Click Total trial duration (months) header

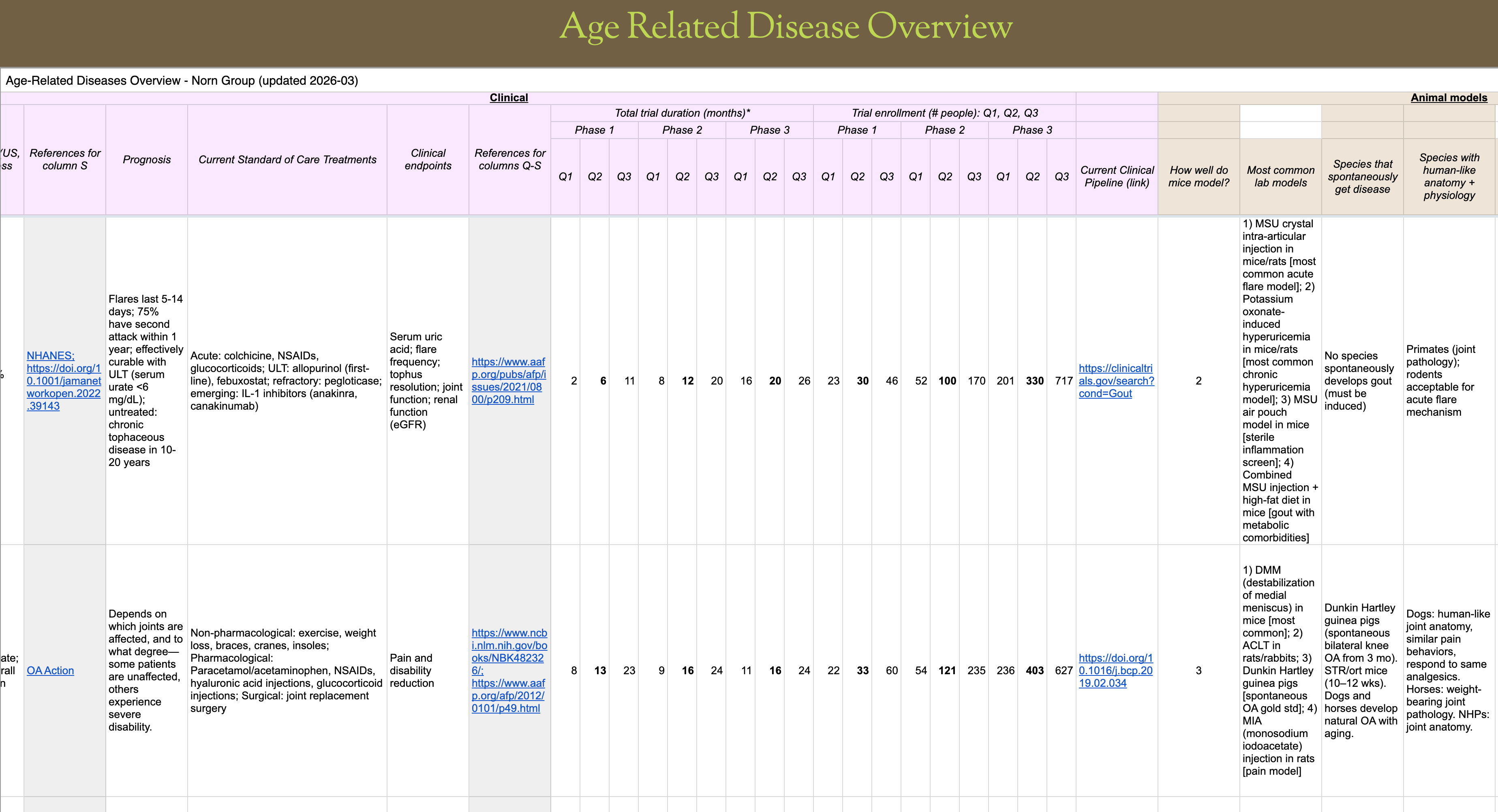click(682, 113)
